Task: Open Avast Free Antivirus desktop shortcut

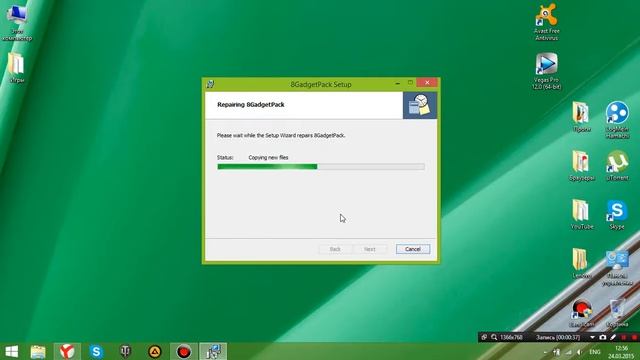Action: [x=547, y=21]
